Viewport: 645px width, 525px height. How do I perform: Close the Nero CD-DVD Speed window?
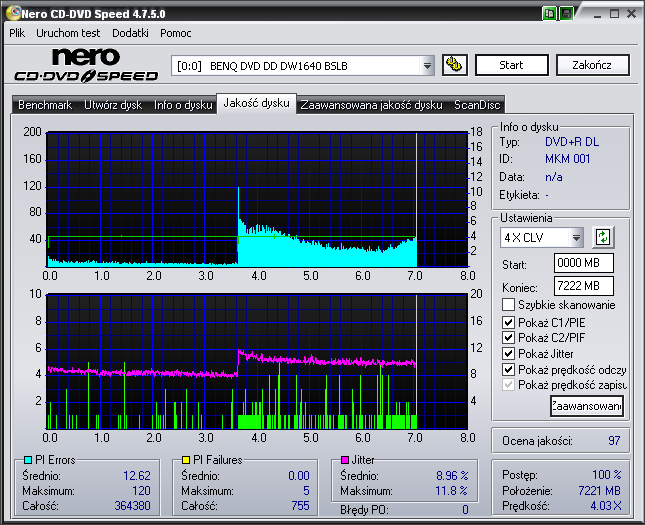coord(631,14)
